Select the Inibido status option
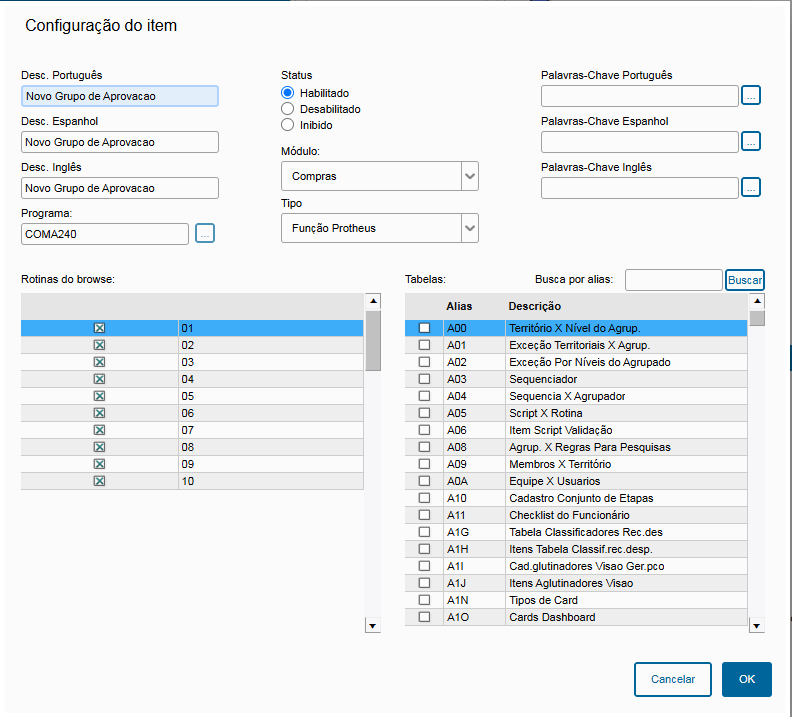 [288, 125]
